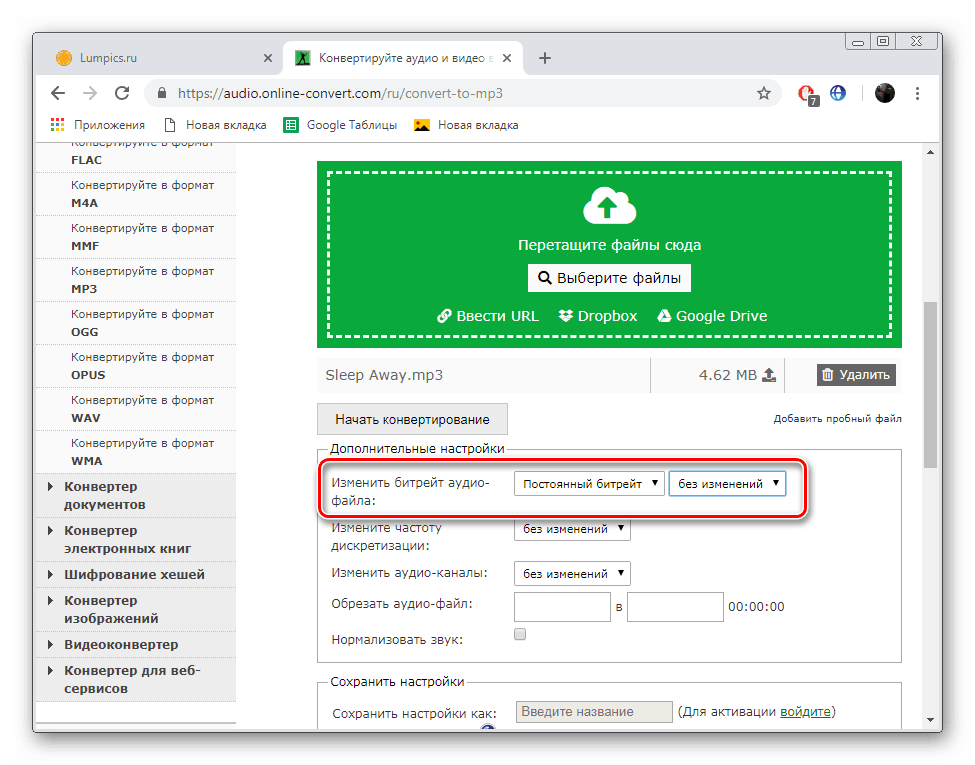The image size is (975, 765).
Task: Click the Введите название settings name field
Action: pos(594,712)
